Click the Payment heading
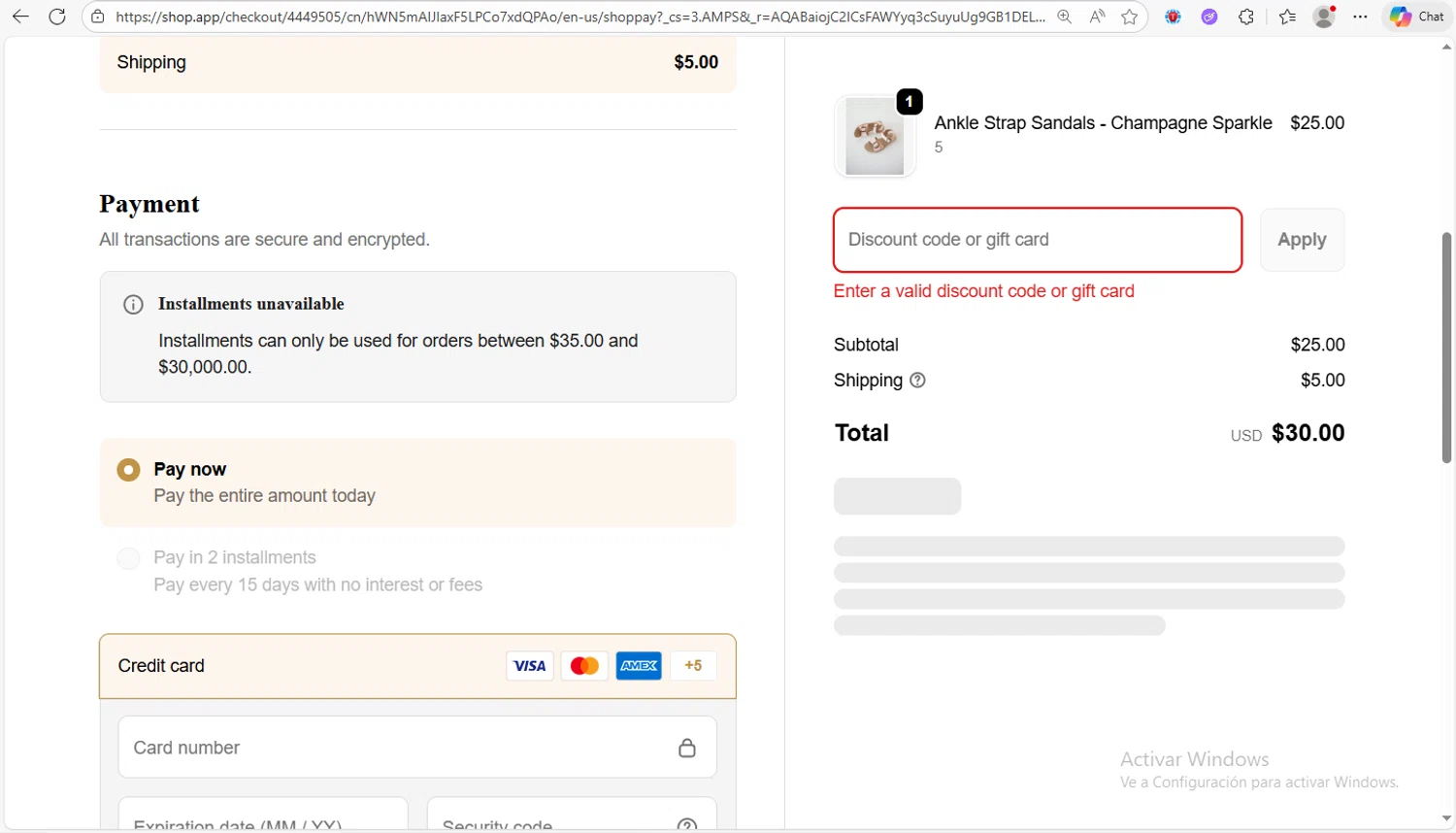 (149, 204)
